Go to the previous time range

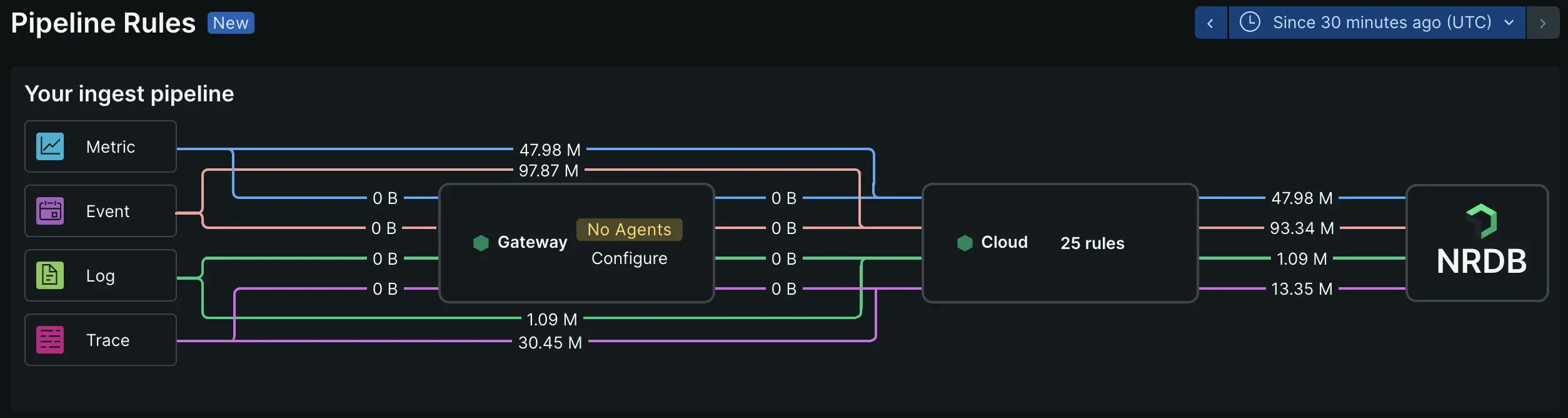tap(1210, 23)
